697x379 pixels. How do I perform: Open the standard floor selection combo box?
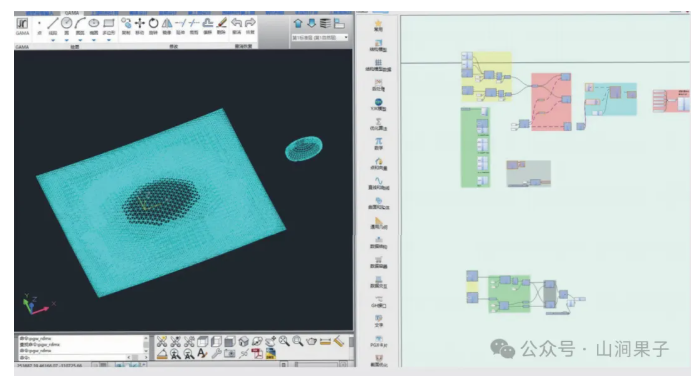coord(320,38)
